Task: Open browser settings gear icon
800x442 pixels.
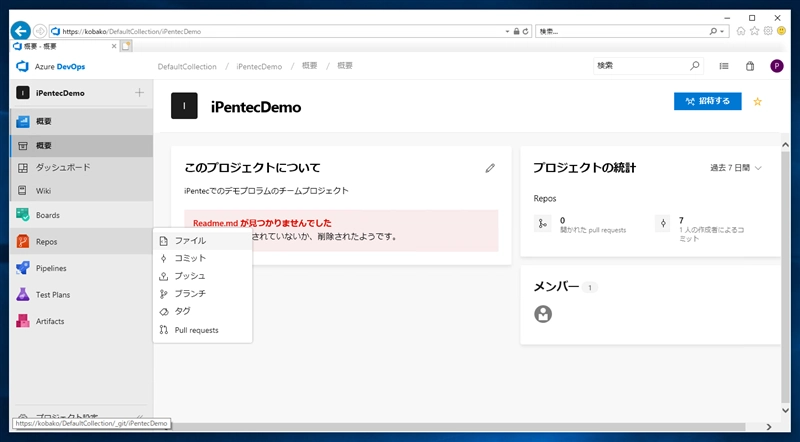Action: [768, 31]
